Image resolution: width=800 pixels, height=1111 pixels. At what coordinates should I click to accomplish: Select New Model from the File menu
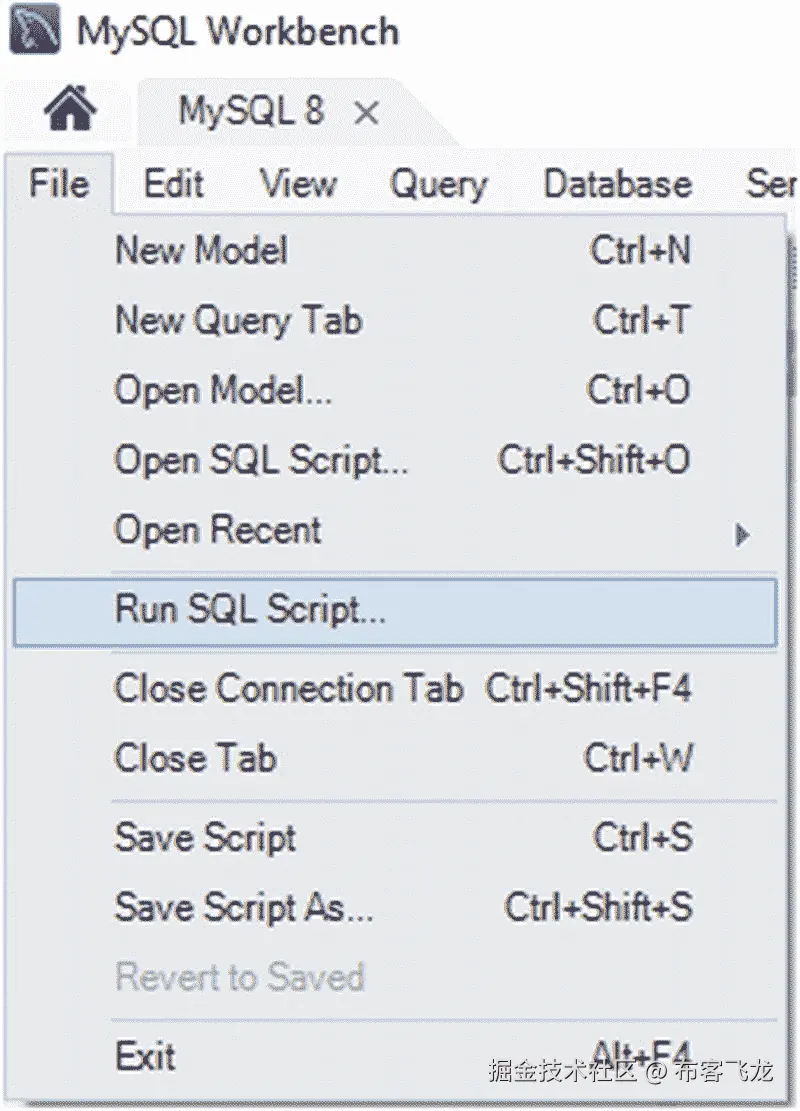click(x=200, y=252)
